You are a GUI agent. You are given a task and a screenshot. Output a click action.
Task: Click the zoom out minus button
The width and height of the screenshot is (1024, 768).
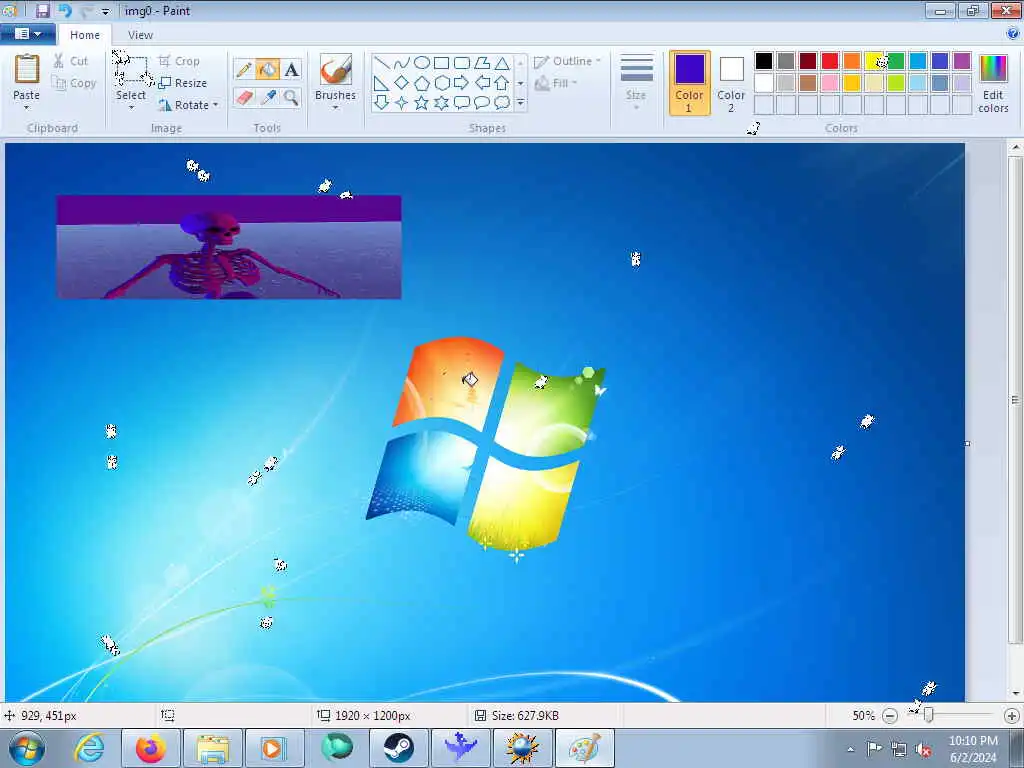click(889, 716)
